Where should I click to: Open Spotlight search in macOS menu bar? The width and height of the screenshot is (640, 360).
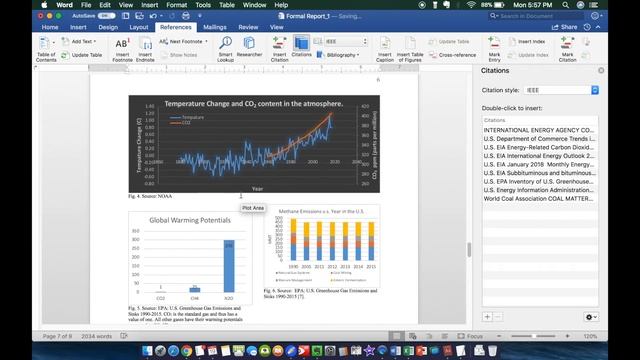[x=565, y=5]
